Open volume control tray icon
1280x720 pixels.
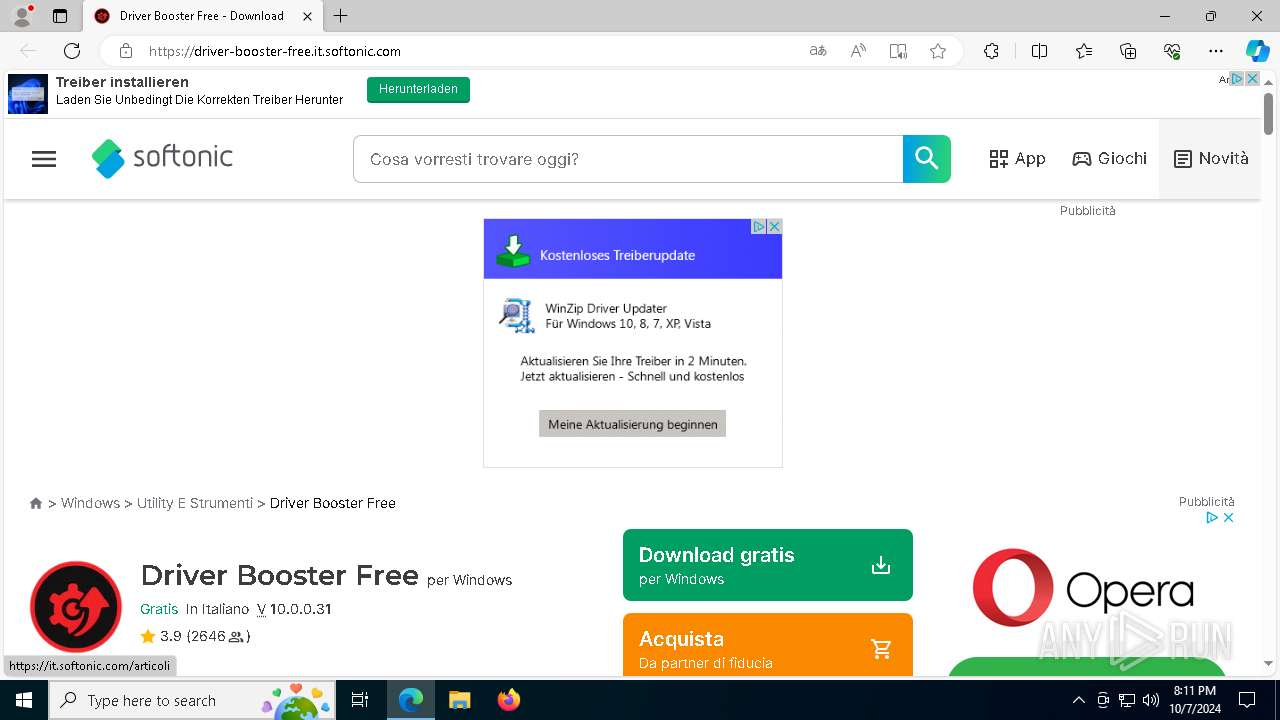point(1150,700)
